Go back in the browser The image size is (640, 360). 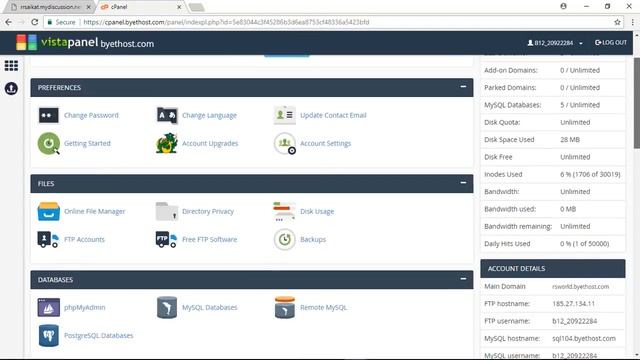[9, 22]
